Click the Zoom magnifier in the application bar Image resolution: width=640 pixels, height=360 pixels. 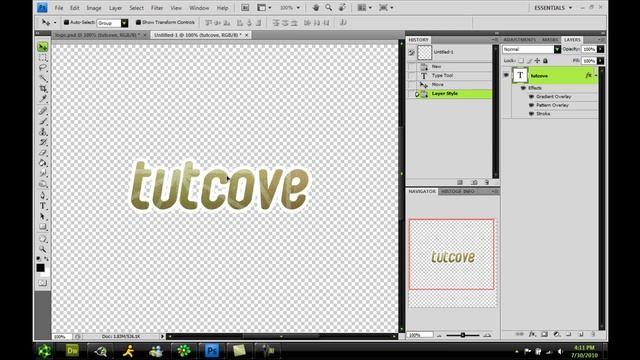[x=329, y=8]
